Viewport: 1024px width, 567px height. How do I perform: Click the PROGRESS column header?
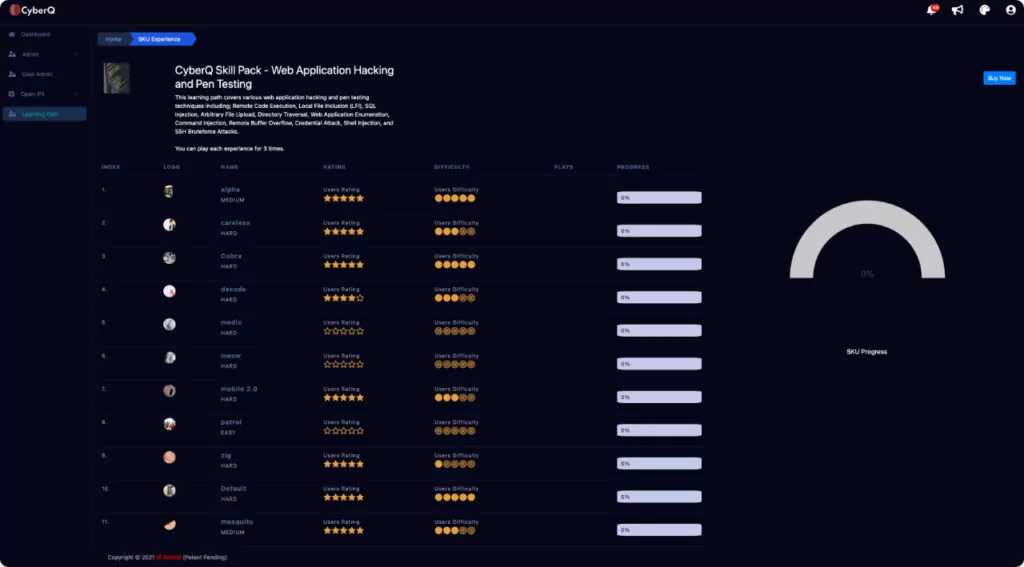pos(633,167)
